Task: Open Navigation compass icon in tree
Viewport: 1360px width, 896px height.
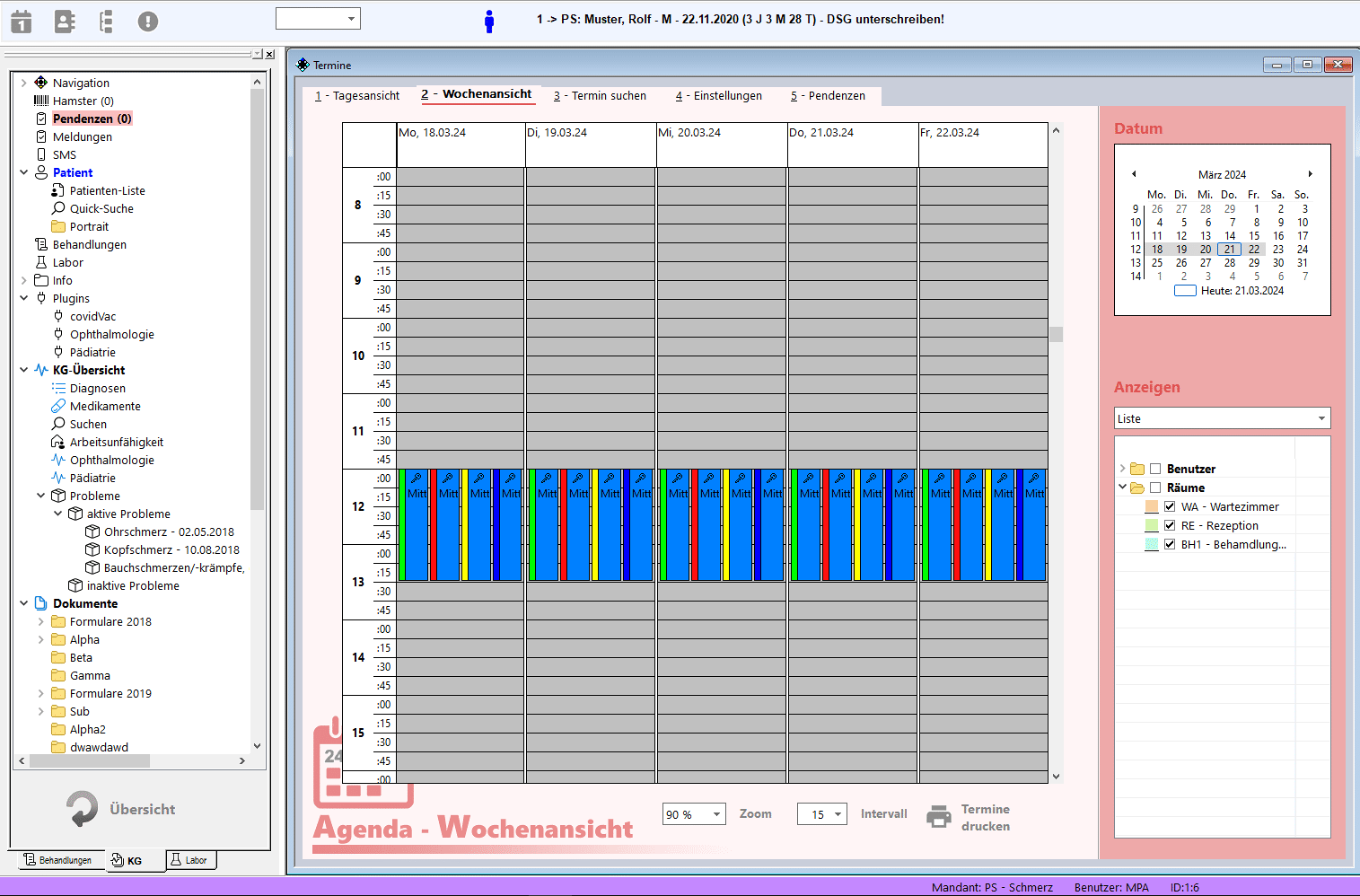Action: pyautogui.click(x=40, y=83)
